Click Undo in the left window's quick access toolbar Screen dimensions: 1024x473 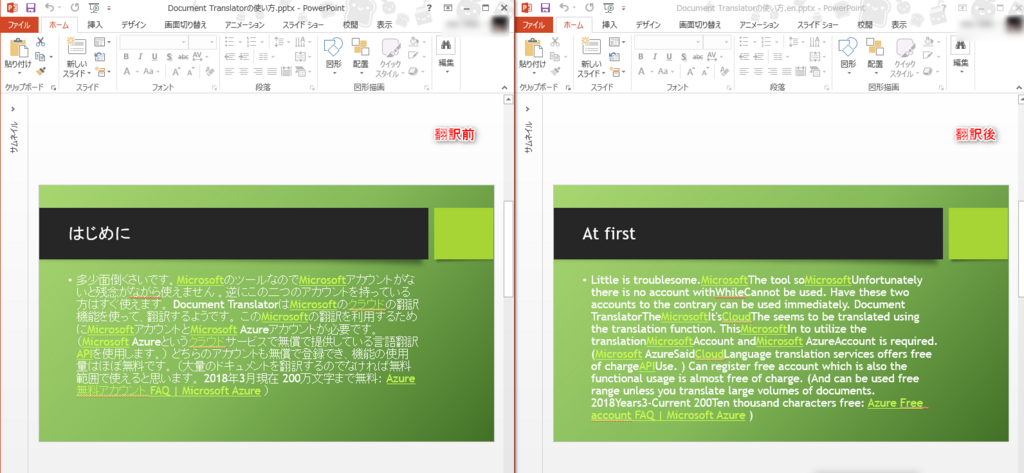(50, 8)
